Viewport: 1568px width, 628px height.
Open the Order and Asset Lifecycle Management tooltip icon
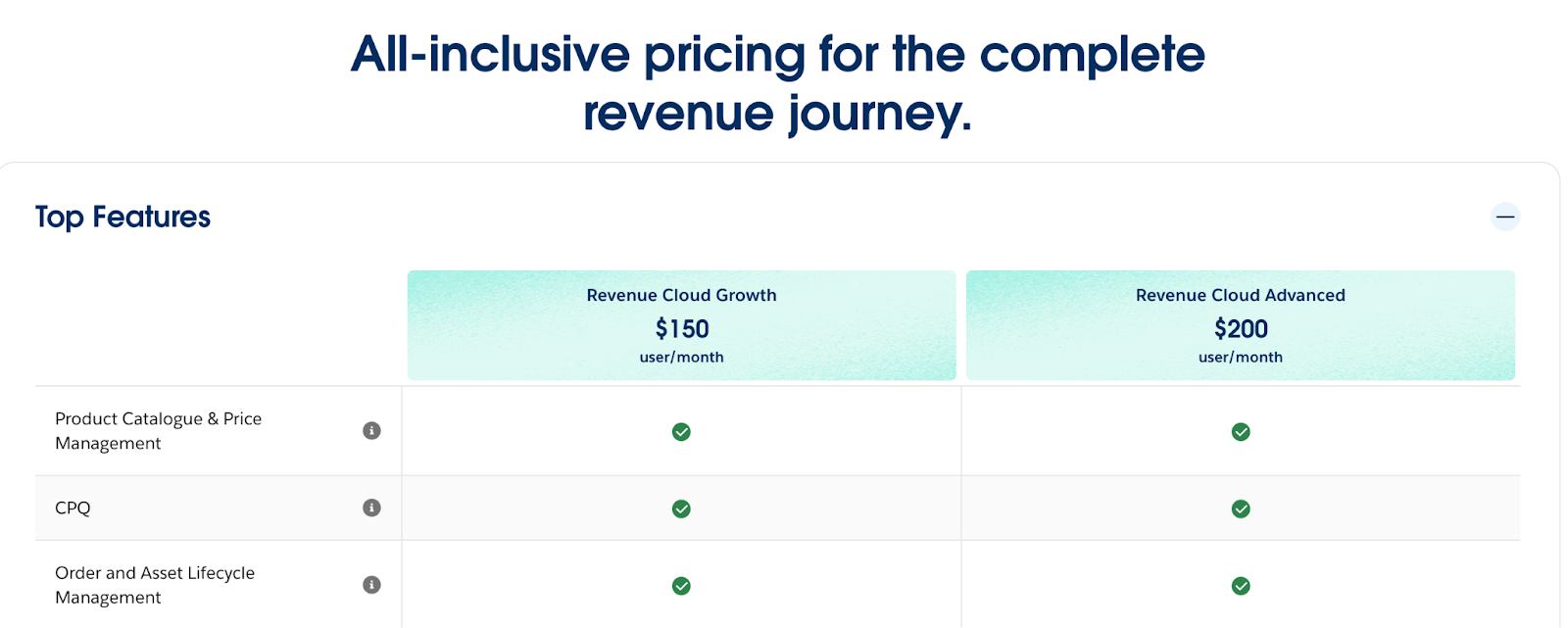tap(370, 585)
